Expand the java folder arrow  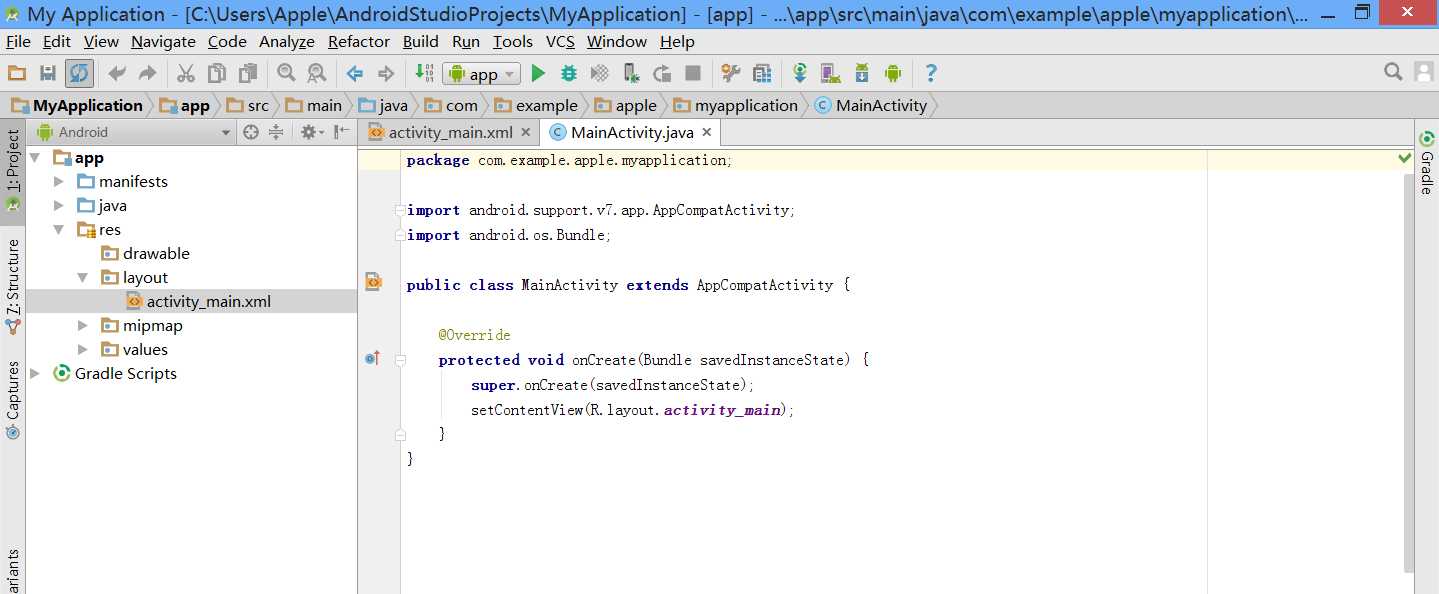coord(59,206)
